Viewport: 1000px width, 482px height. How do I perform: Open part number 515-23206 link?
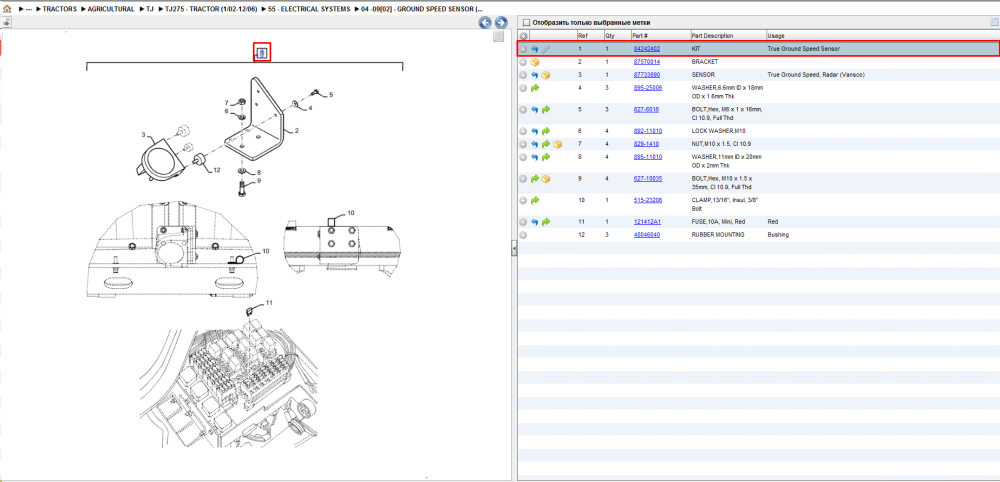coord(647,200)
